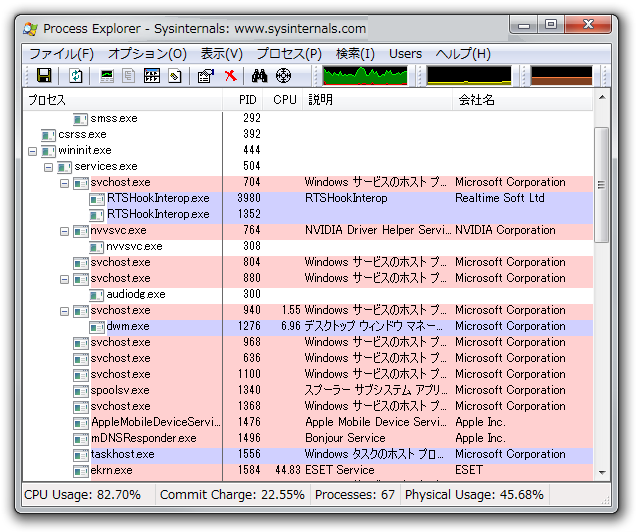The height and width of the screenshot is (532, 637).
Task: Click Commit Charge: 22.55% in status bar
Action: [232, 495]
